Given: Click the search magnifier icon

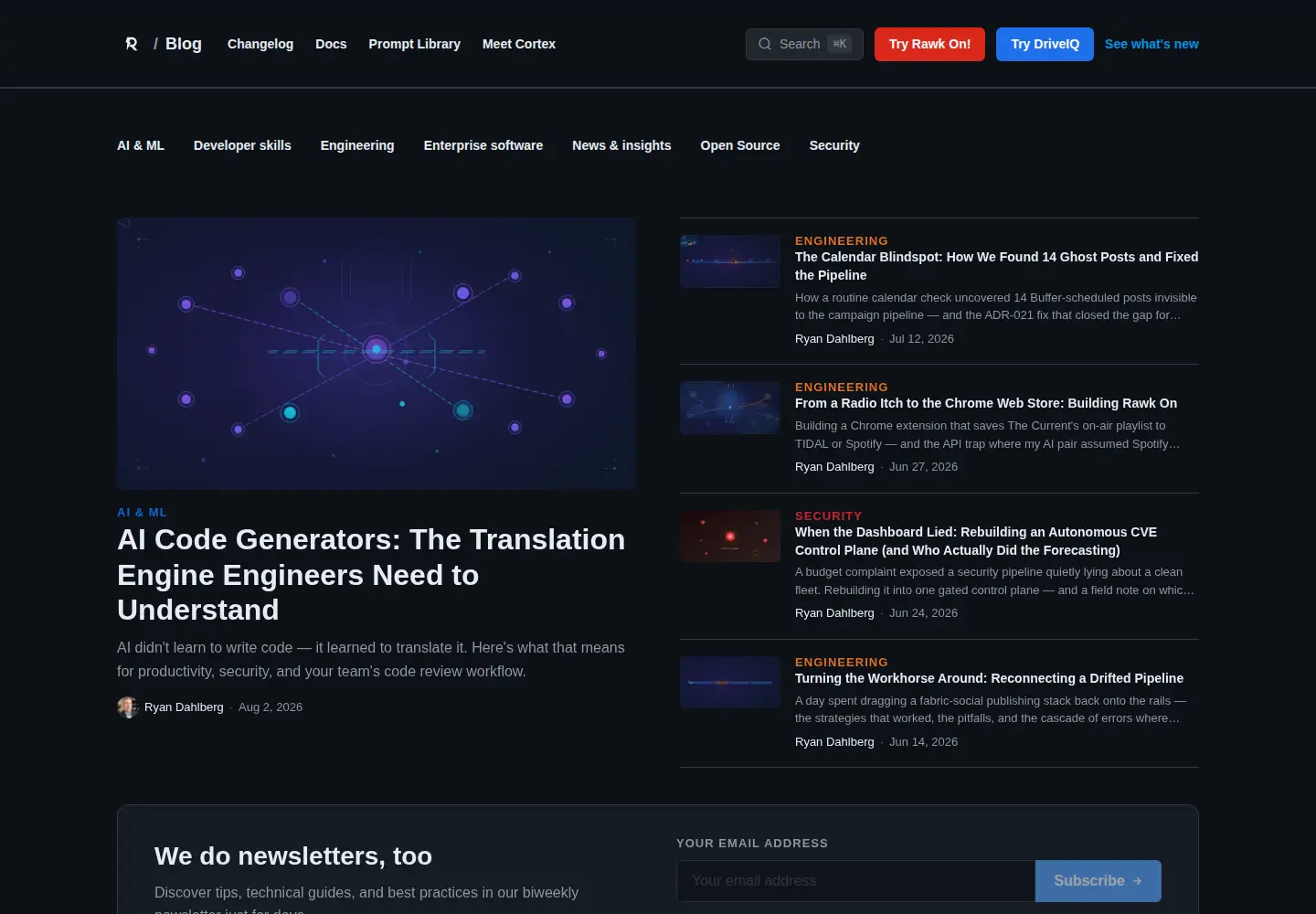Looking at the screenshot, I should click(765, 44).
